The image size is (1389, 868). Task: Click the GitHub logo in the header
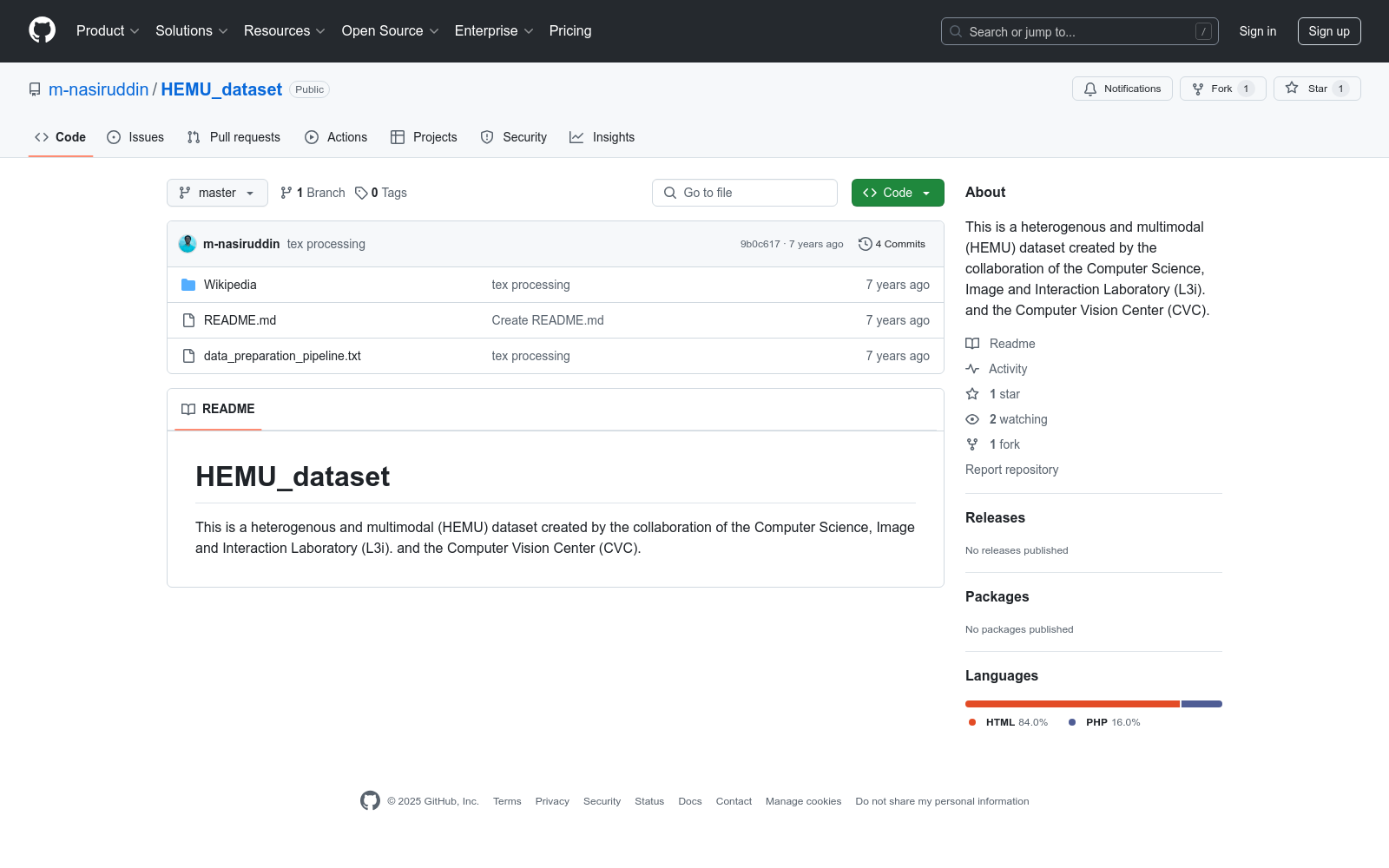pyautogui.click(x=42, y=30)
